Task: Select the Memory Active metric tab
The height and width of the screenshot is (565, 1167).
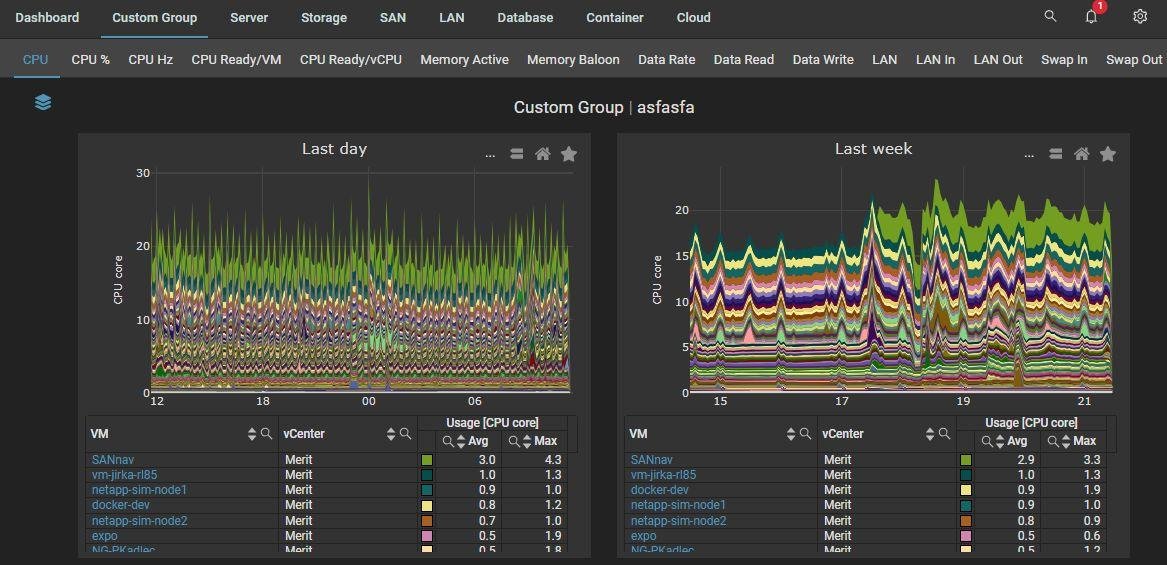Action: click(464, 60)
